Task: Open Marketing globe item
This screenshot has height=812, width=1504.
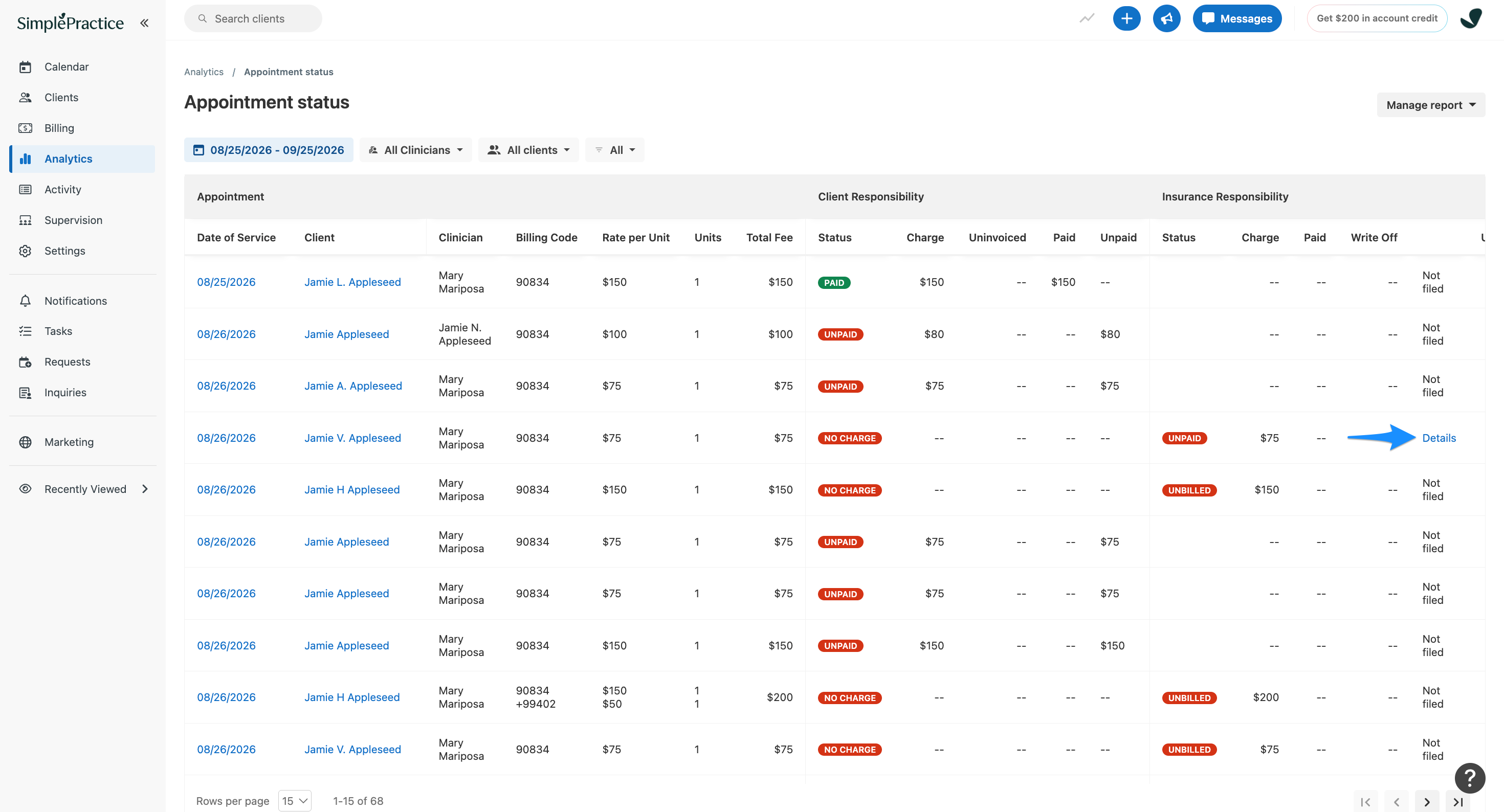Action: point(82,442)
